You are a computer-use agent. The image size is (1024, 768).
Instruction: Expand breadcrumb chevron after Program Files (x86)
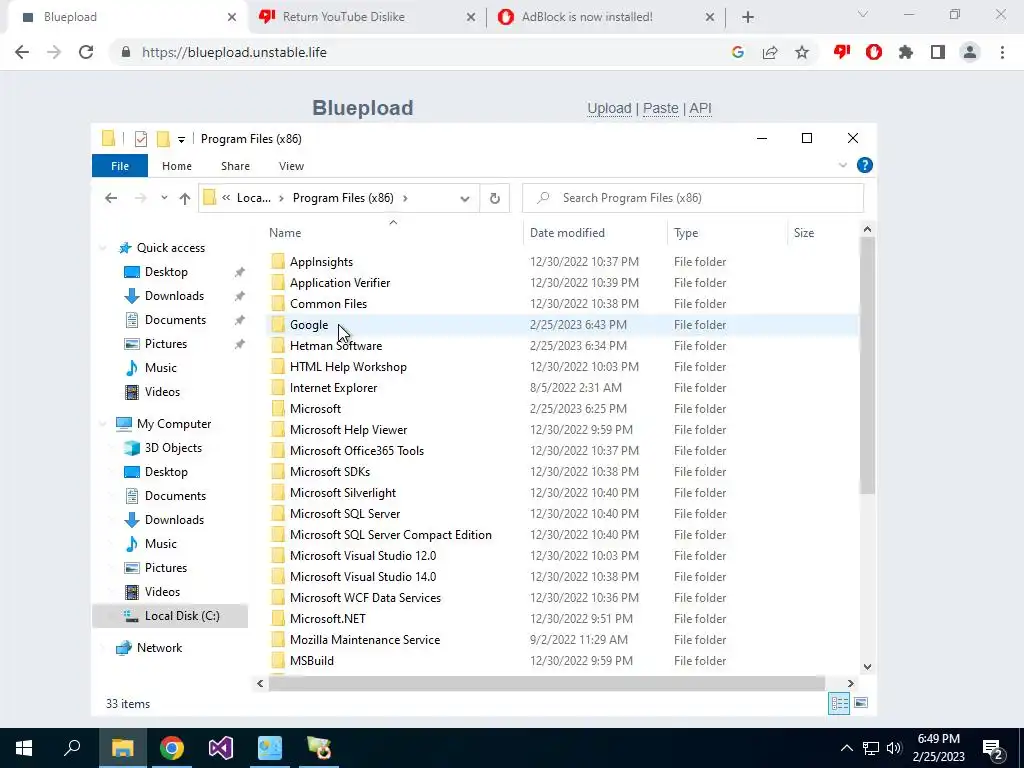405,198
